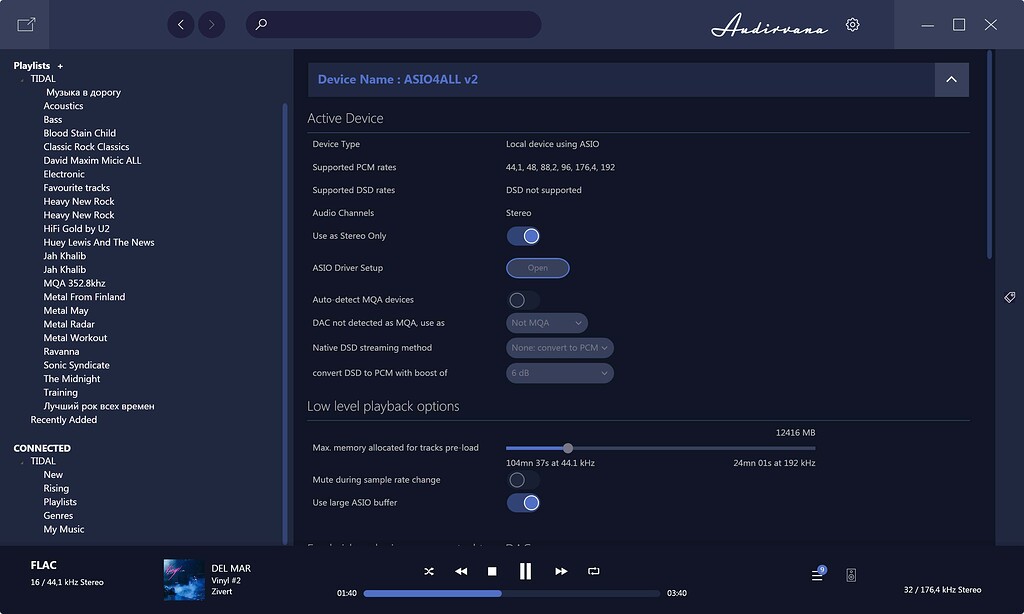The image size is (1024, 614).
Task: Open the Native DSD streaming method dropdown
Action: (x=560, y=347)
